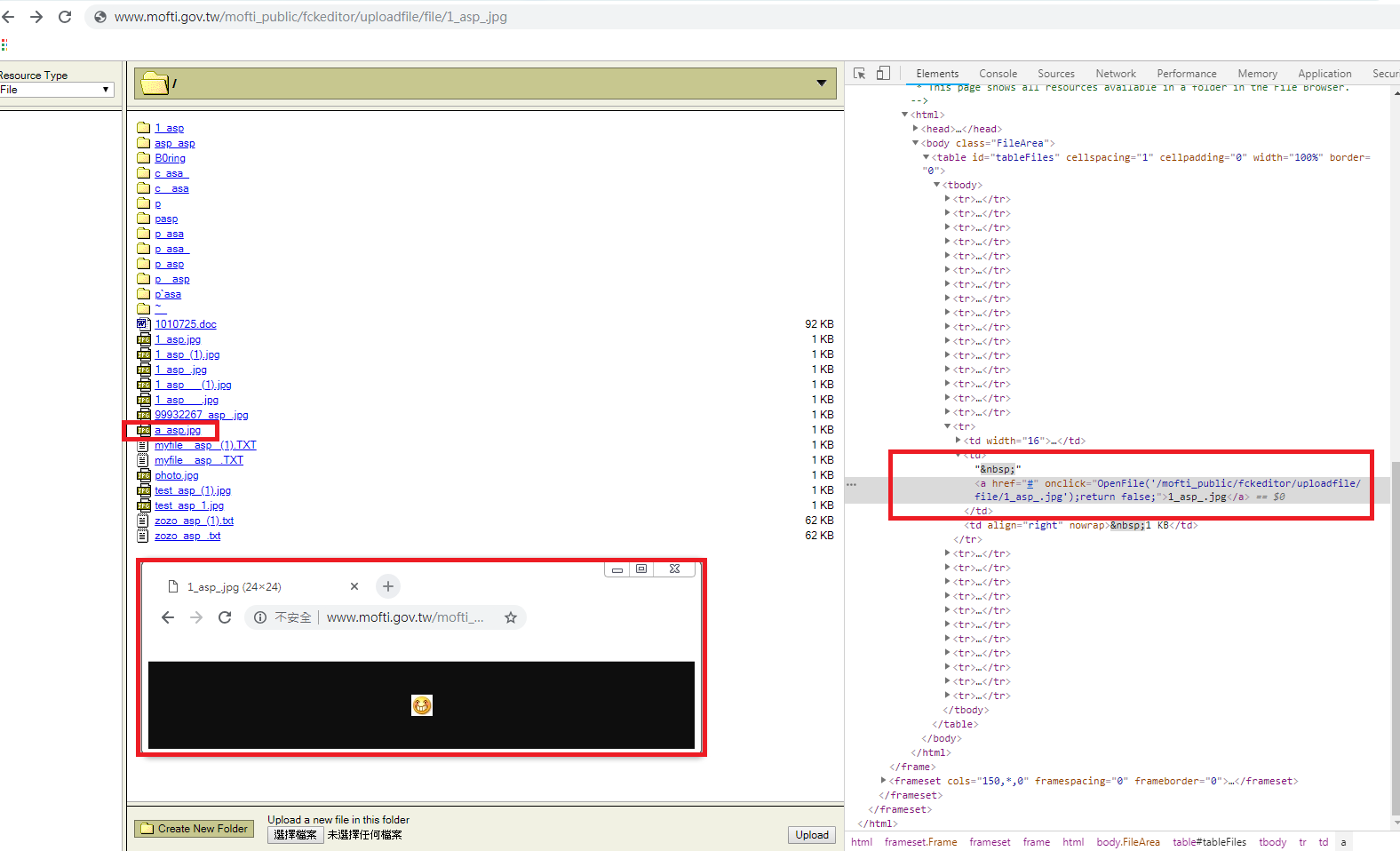Click text file icon beside zozo_asp_.txt

click(x=143, y=536)
